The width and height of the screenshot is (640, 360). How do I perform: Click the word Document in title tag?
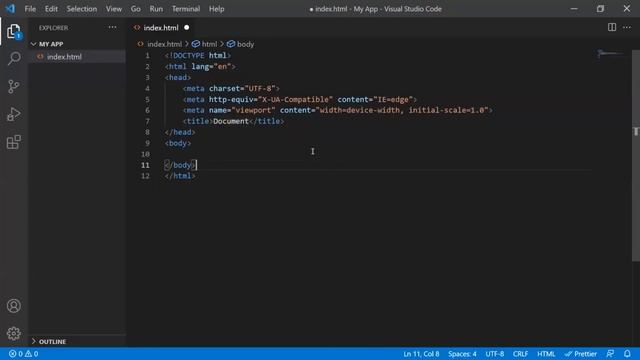(231, 121)
